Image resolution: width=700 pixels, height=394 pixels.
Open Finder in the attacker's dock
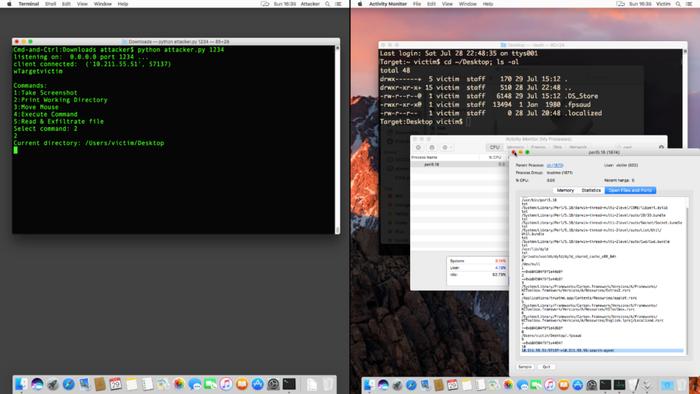click(x=21, y=384)
